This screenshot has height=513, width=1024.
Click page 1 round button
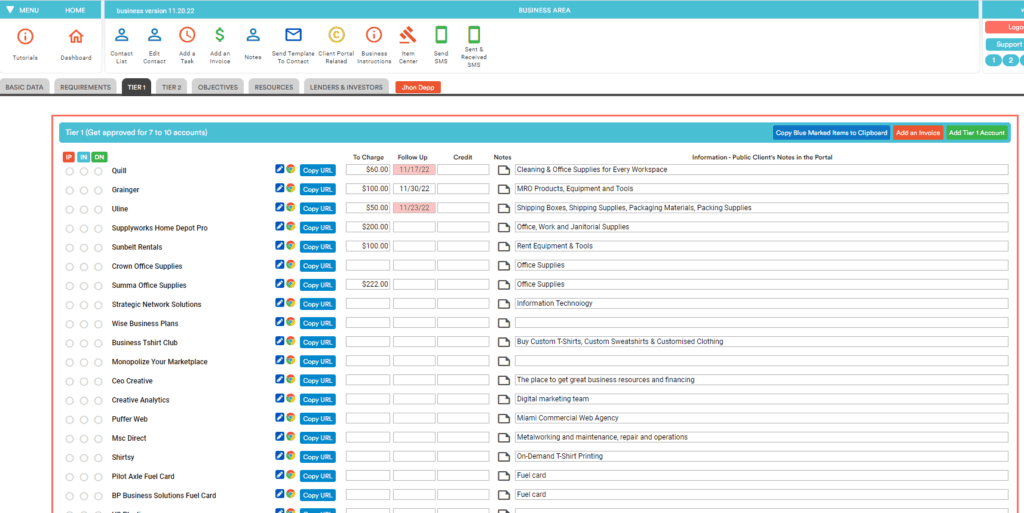(x=993, y=61)
